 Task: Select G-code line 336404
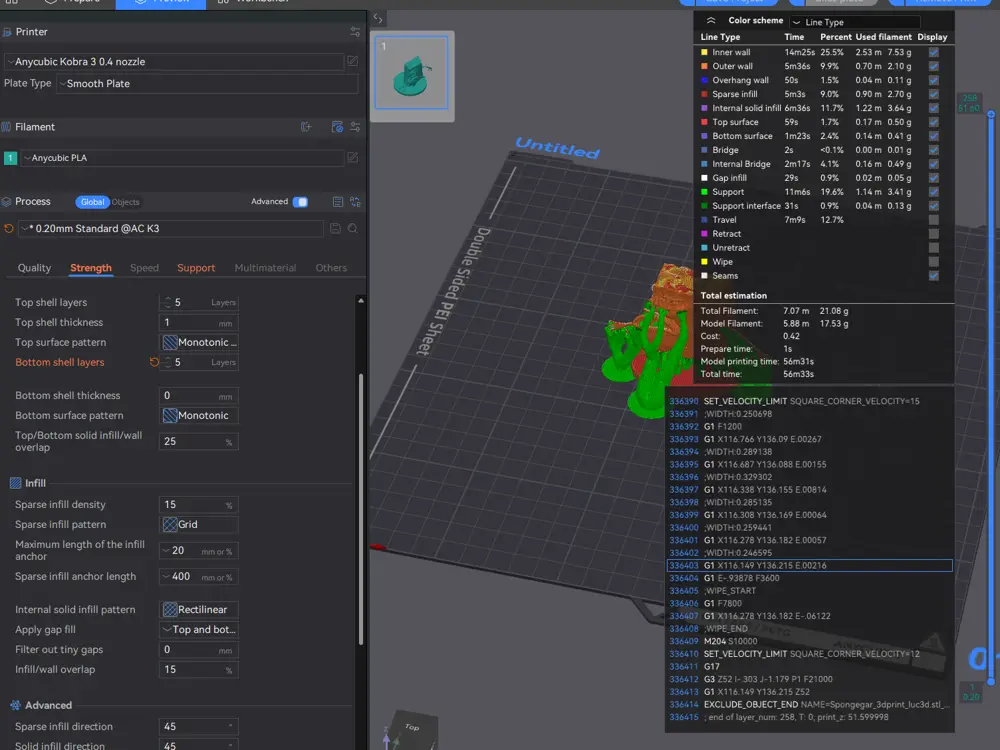coord(810,578)
